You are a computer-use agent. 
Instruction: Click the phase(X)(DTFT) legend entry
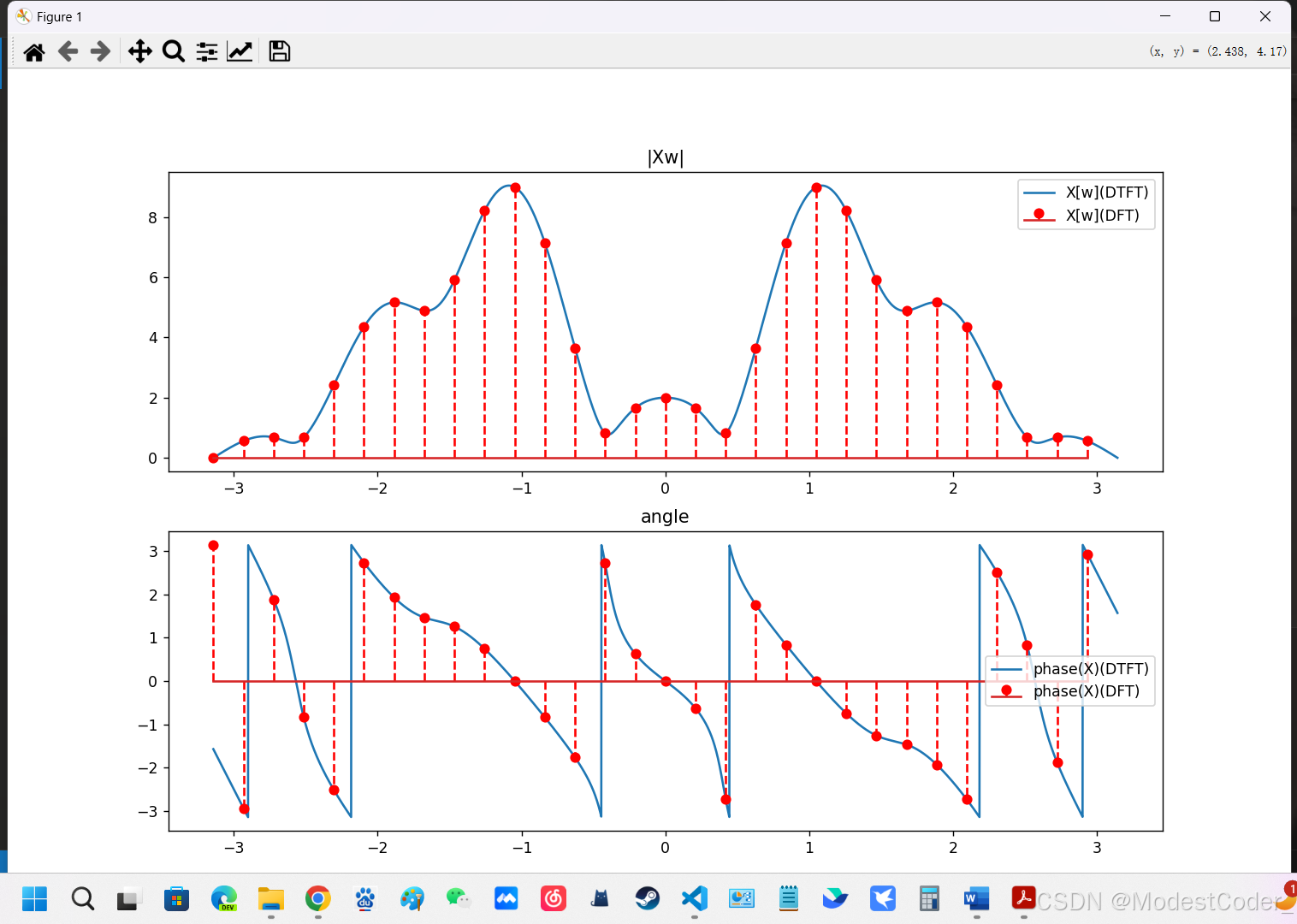[x=1069, y=668]
